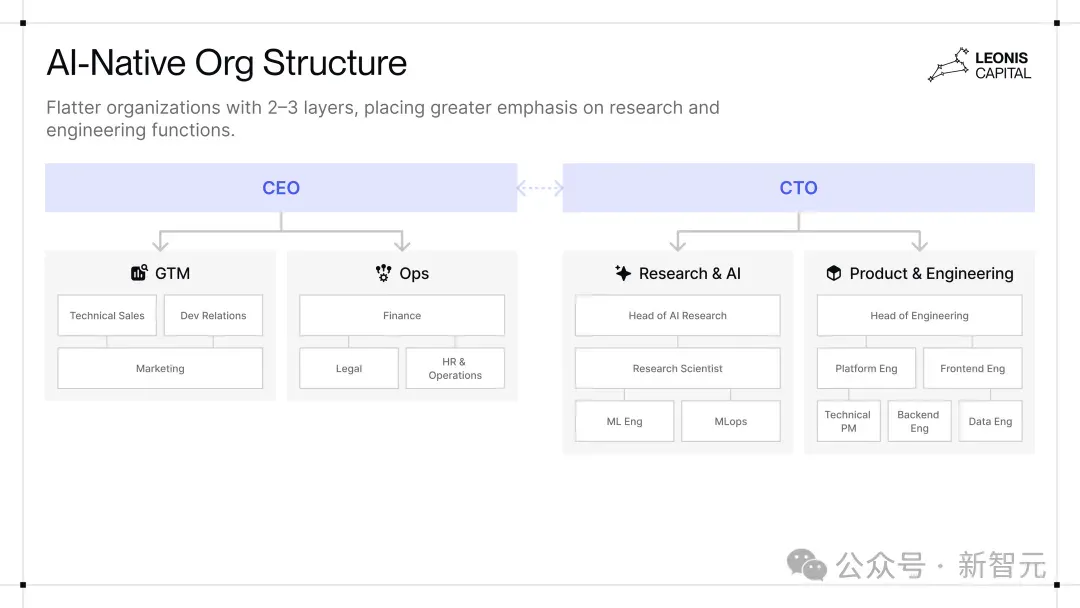Click the GTM chart icon
This screenshot has width=1080, height=608.
click(139, 273)
